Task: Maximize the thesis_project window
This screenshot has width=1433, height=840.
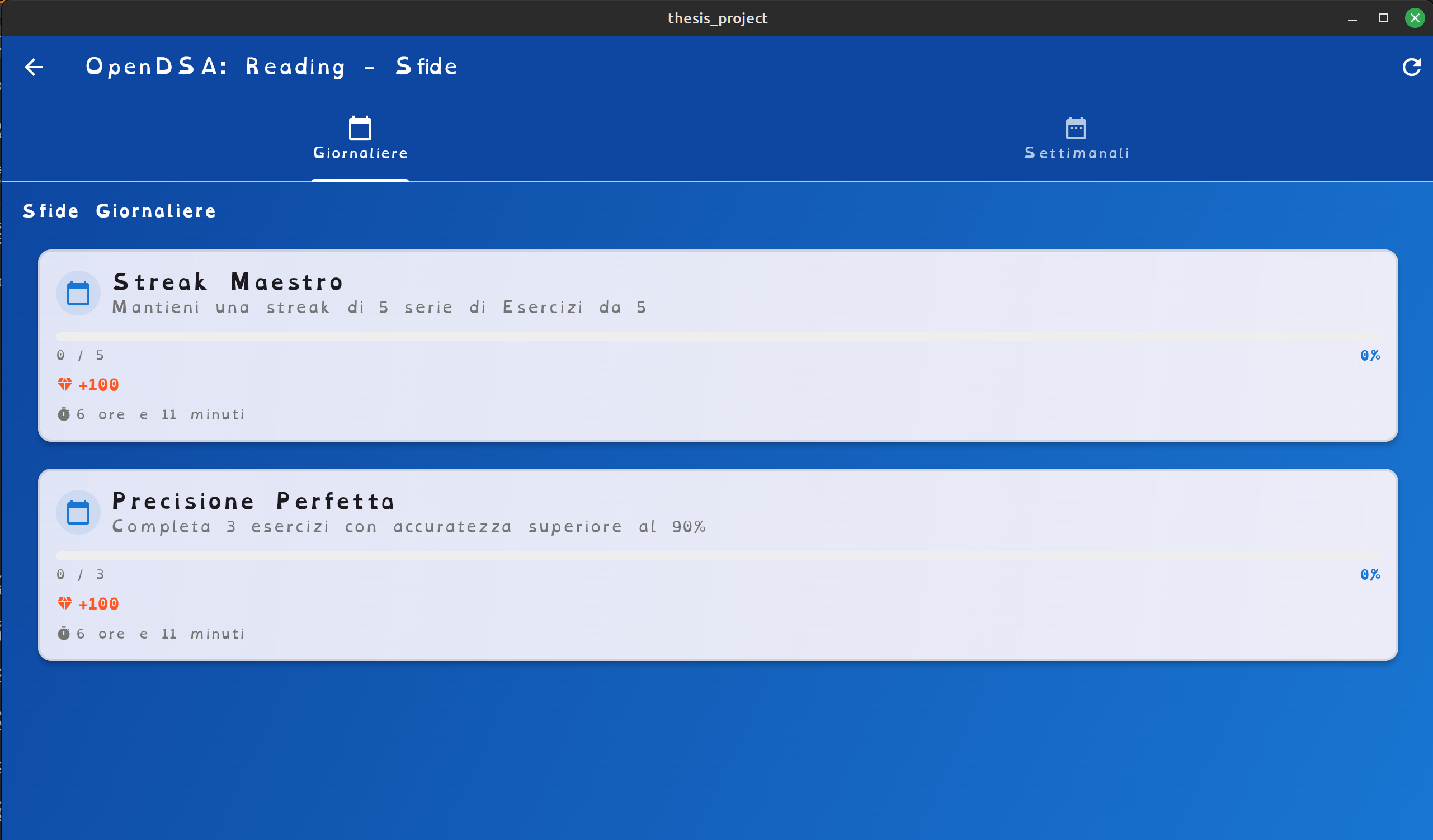Action: [x=1384, y=18]
